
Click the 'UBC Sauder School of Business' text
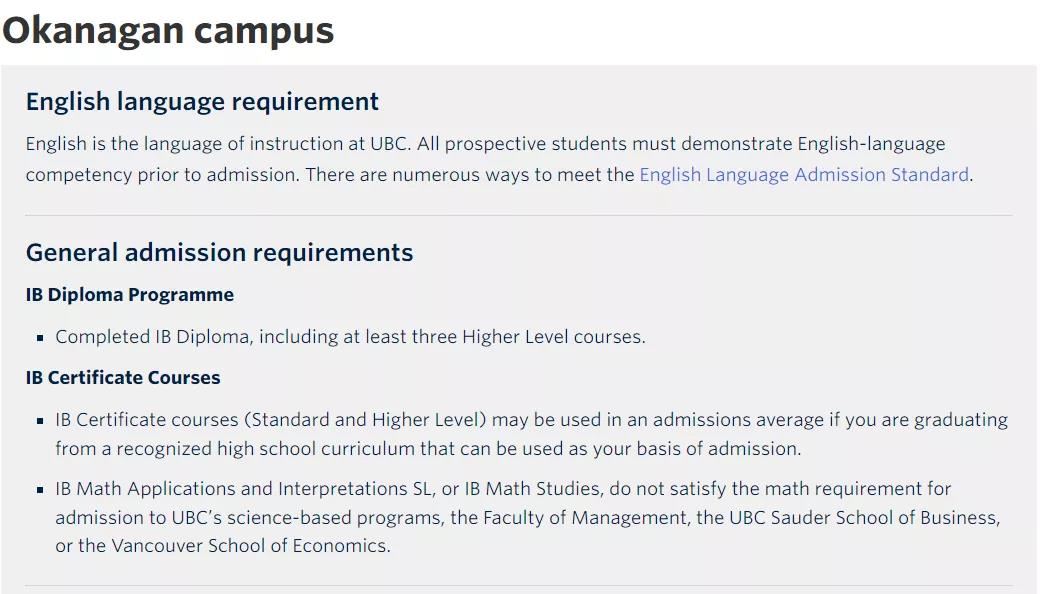pyautogui.click(x=862, y=518)
